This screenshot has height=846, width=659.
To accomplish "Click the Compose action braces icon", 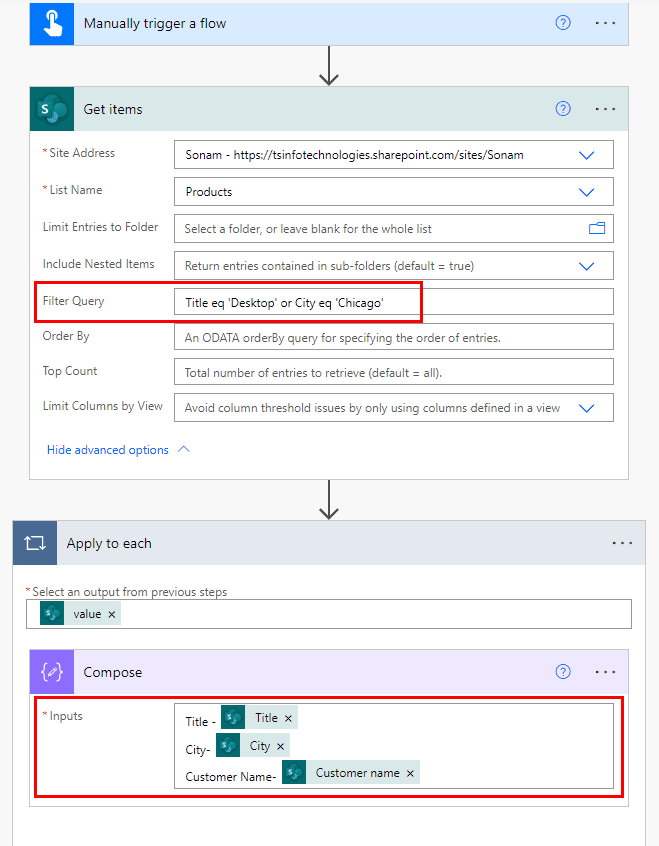I will coord(52,672).
